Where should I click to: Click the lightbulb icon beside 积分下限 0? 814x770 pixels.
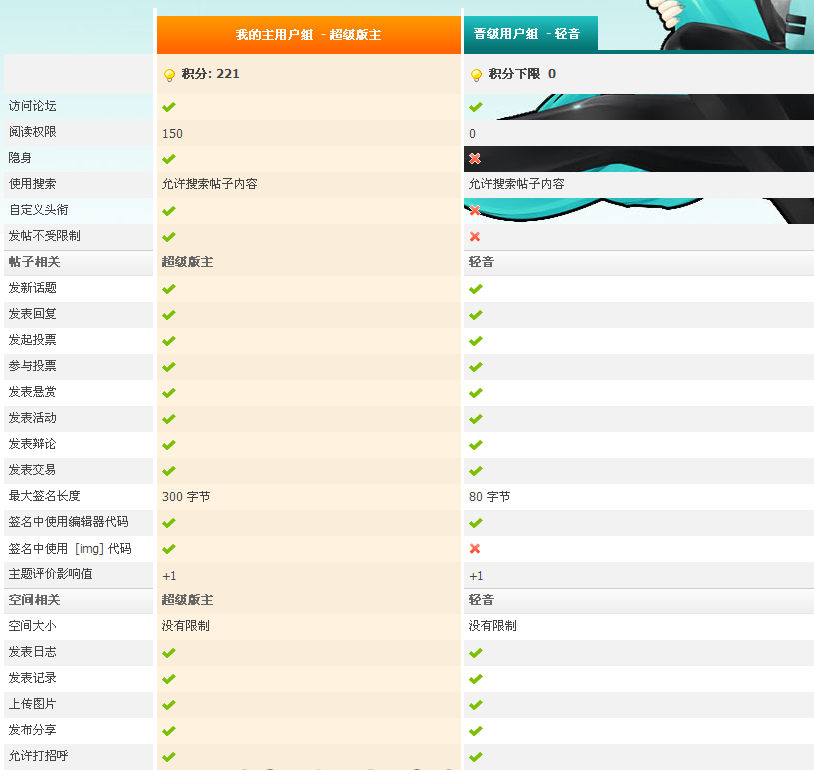476,75
